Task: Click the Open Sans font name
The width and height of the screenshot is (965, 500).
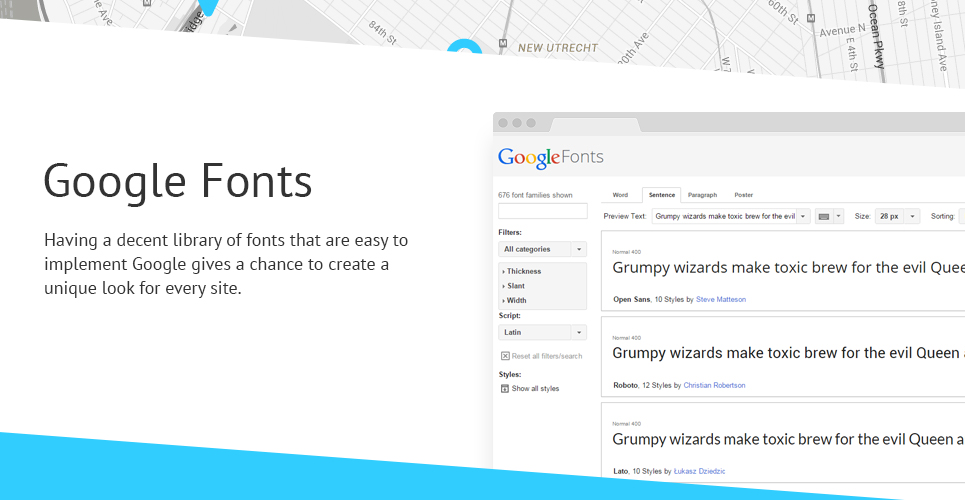Action: [x=631, y=299]
